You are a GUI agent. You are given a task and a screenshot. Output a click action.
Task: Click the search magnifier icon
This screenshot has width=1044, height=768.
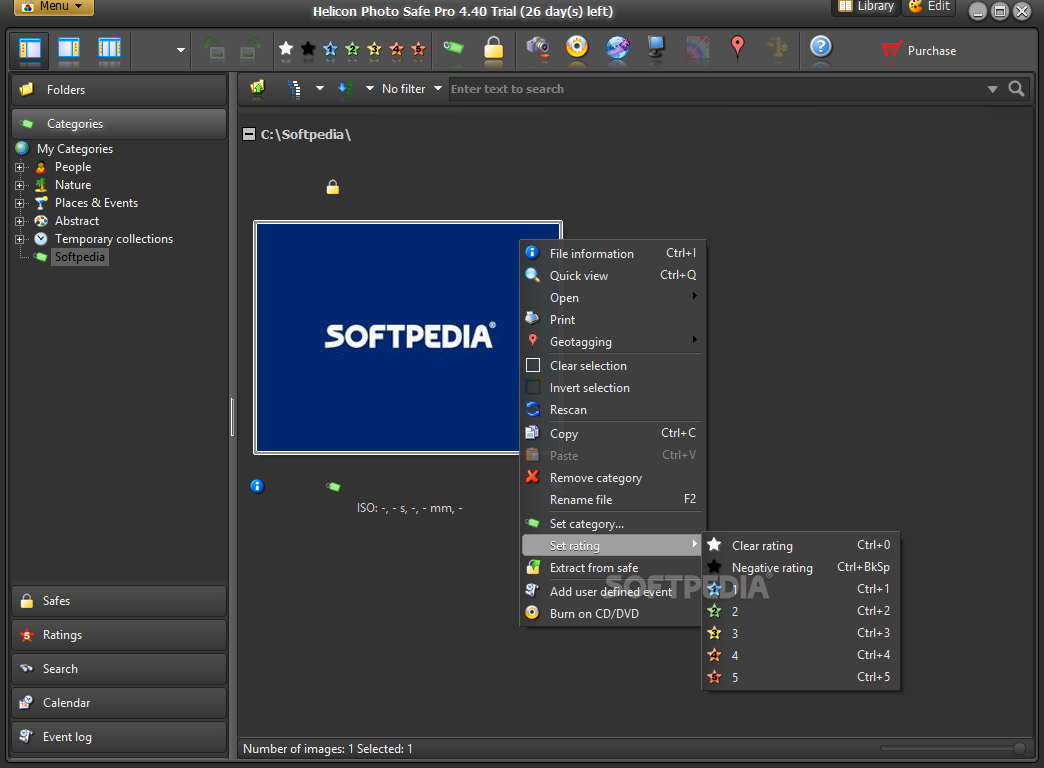tap(1016, 89)
